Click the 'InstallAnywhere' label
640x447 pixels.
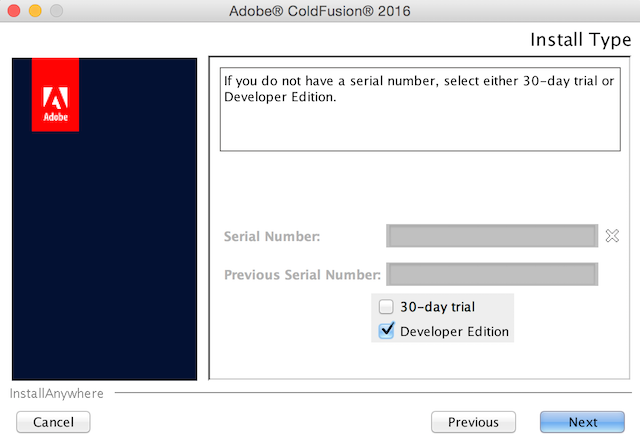(x=56, y=394)
